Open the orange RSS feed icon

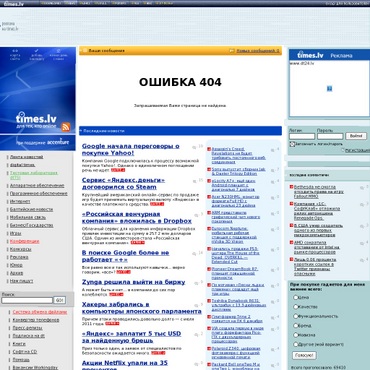click(66, 126)
